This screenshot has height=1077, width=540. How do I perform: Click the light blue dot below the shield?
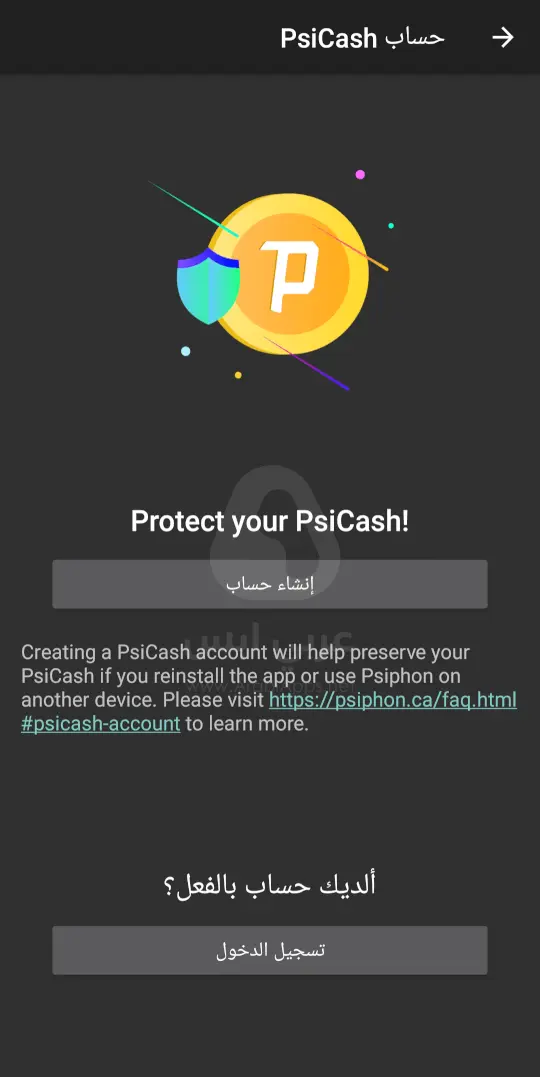(x=185, y=351)
